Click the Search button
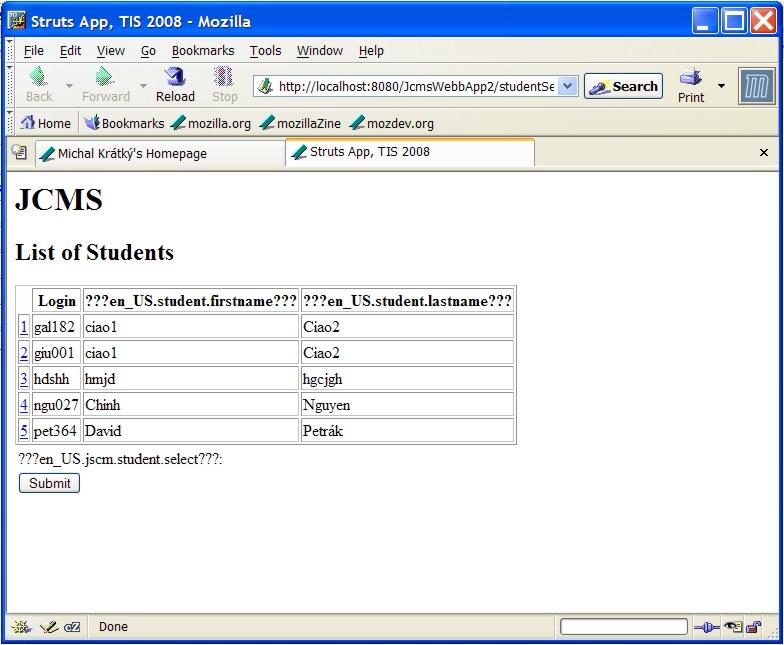 coord(624,86)
